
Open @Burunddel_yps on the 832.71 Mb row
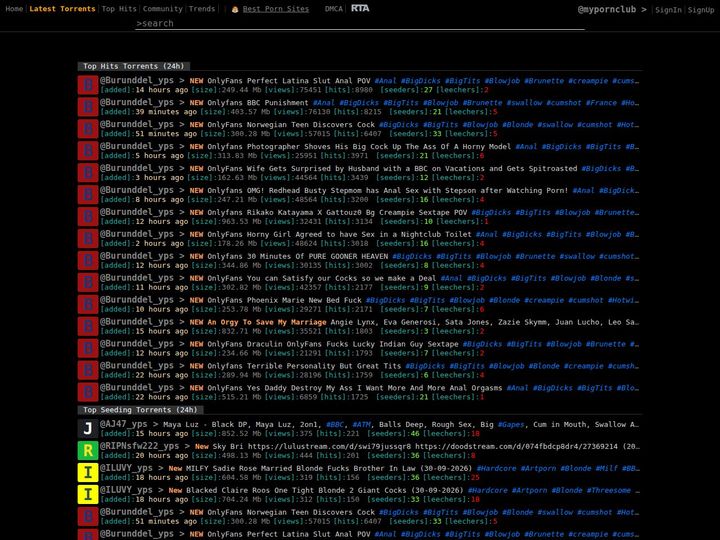point(137,322)
